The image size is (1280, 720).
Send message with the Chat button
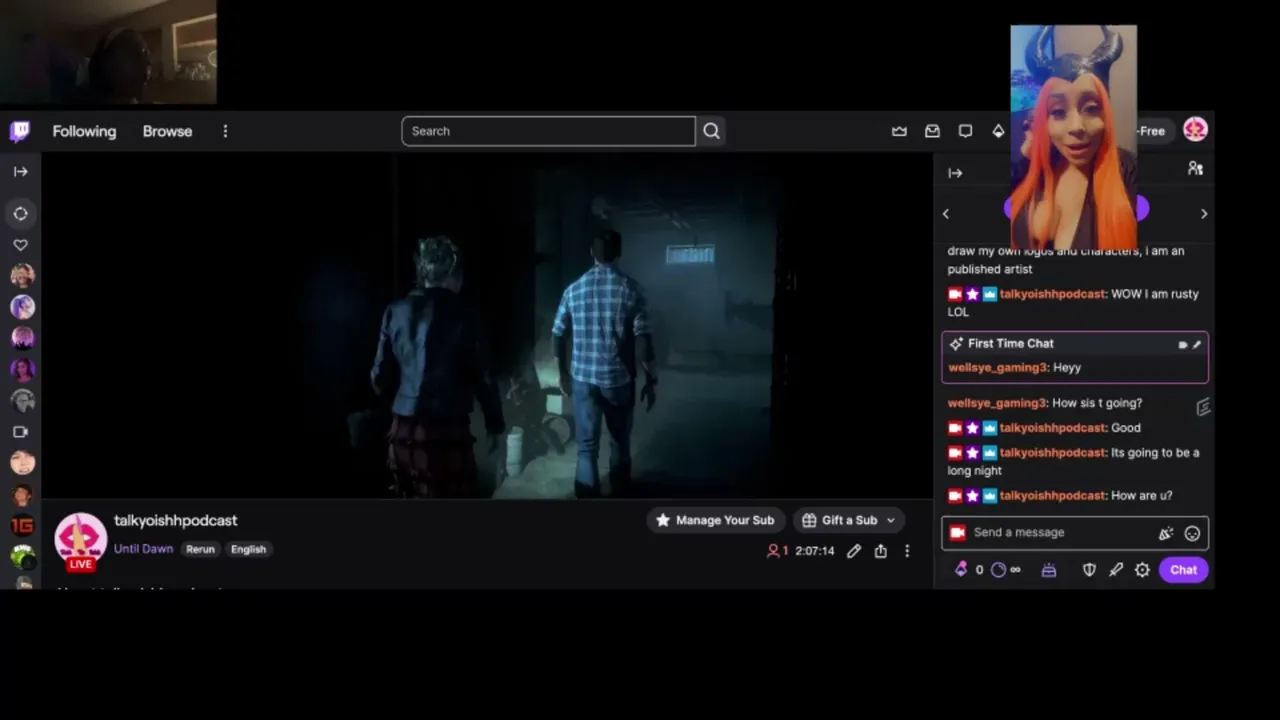click(x=1184, y=570)
